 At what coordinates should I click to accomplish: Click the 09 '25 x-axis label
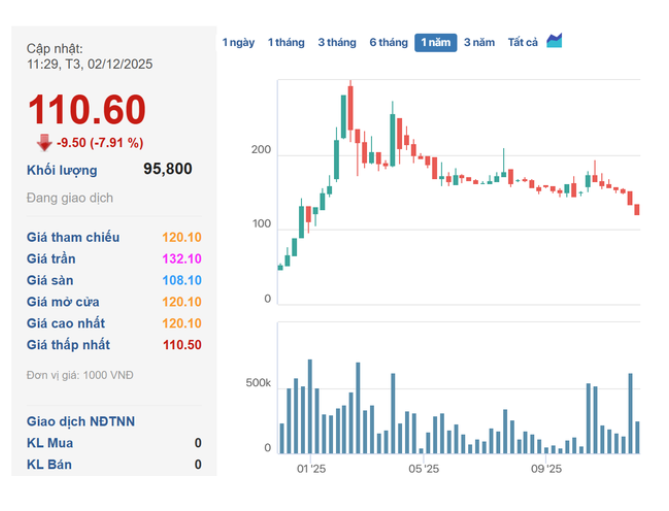click(546, 468)
